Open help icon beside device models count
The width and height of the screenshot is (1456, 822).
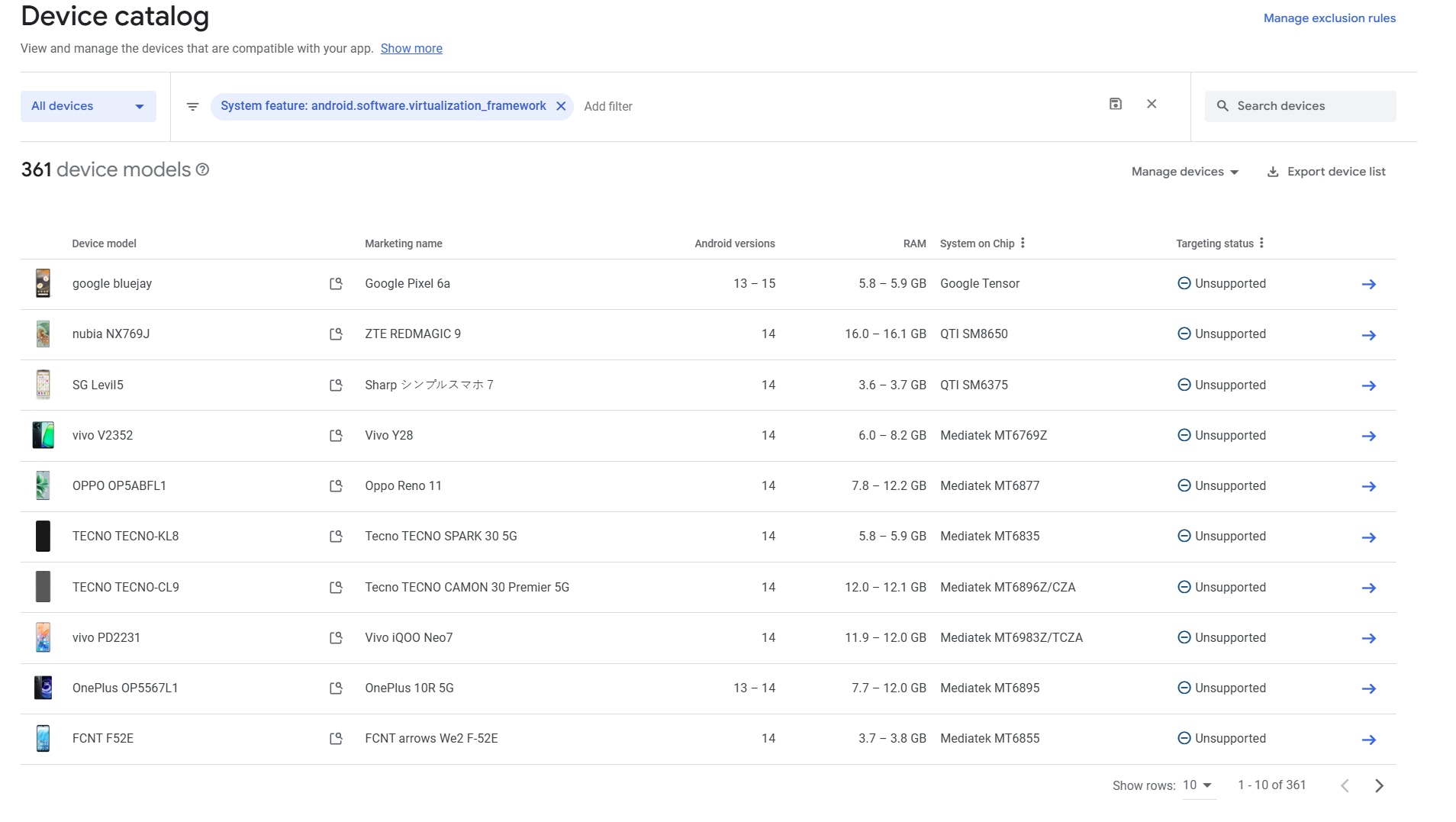pyautogui.click(x=202, y=169)
